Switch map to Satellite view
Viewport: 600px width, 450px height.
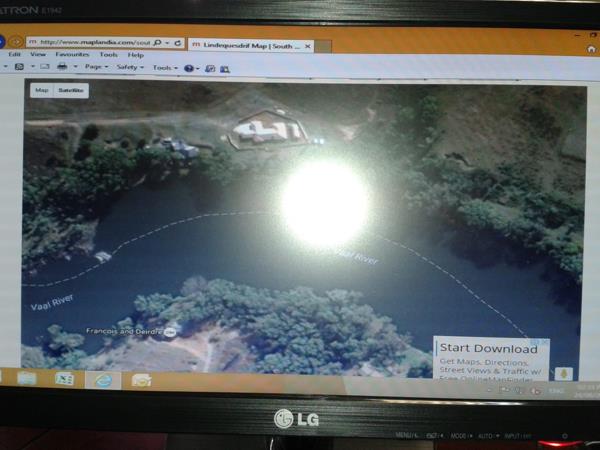tap(71, 90)
